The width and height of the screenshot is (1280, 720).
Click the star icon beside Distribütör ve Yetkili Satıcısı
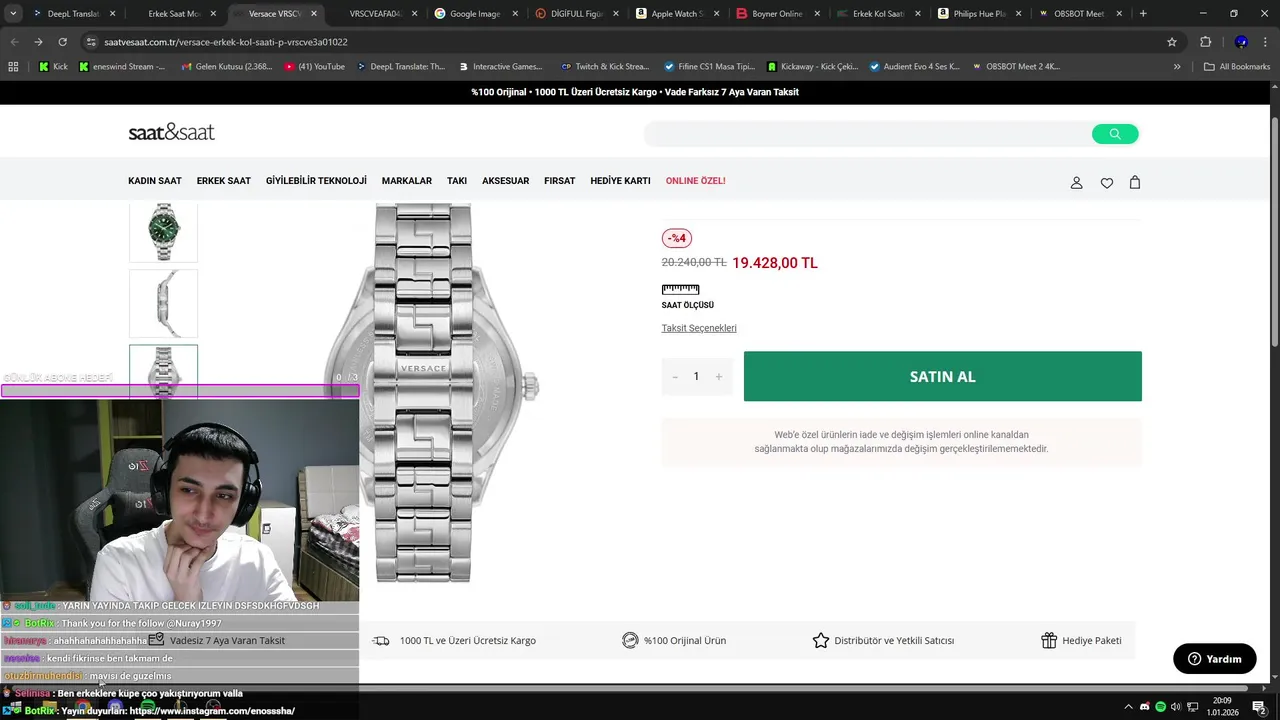pyautogui.click(x=821, y=640)
